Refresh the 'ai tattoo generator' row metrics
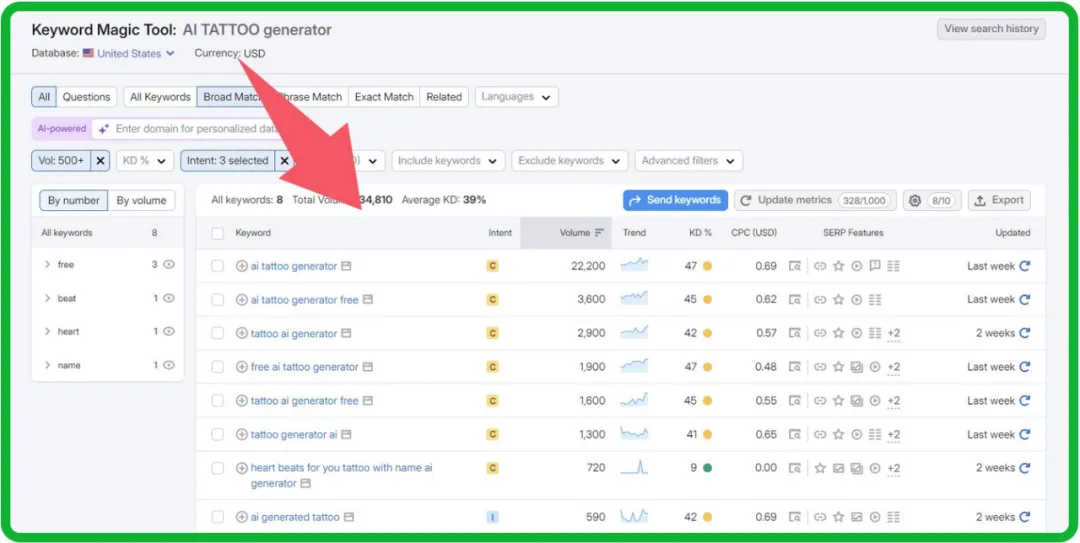Viewport: 1080px width, 543px height. [1024, 266]
